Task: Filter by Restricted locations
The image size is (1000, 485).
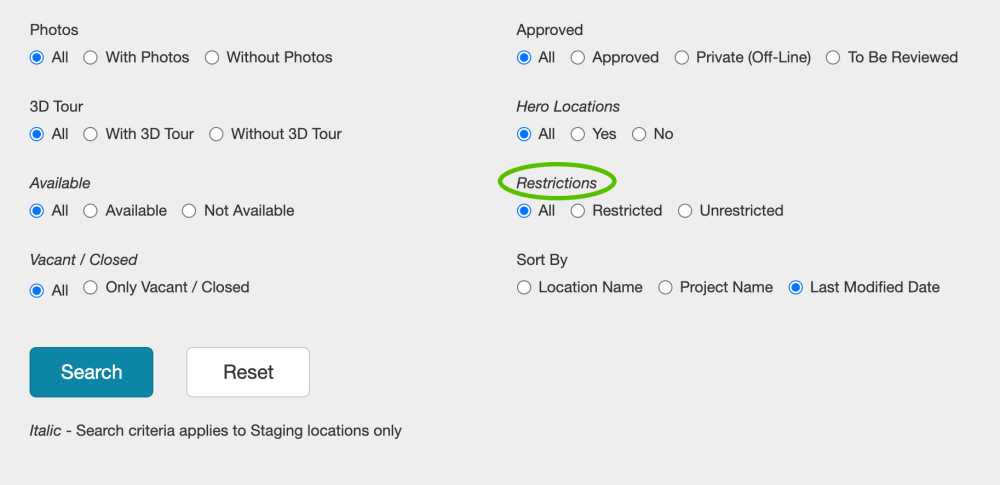Action: 578,211
